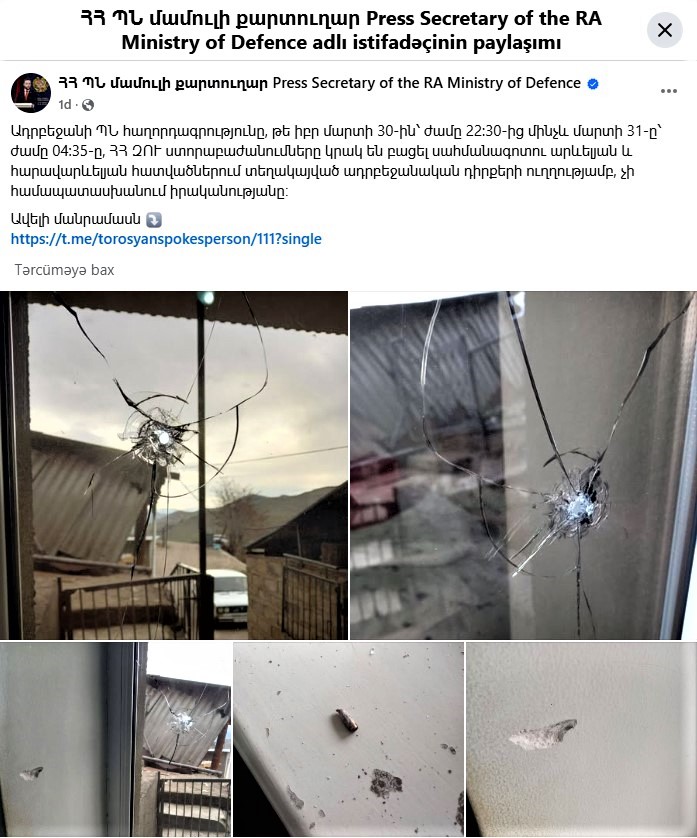This screenshot has height=838, width=697.
Task: Click the dialog header title text
Action: click(x=341, y=30)
